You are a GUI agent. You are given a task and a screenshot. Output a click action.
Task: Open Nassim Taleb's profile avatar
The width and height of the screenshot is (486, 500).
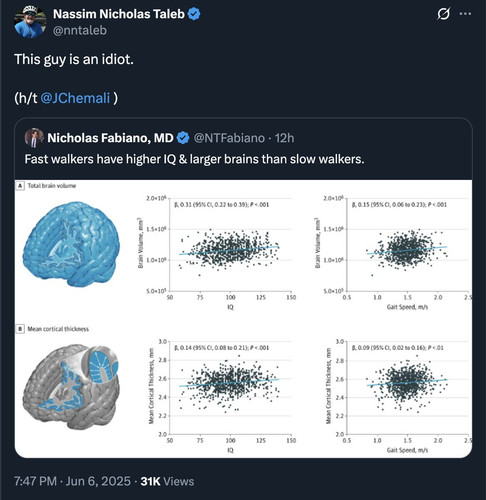pos(30,22)
